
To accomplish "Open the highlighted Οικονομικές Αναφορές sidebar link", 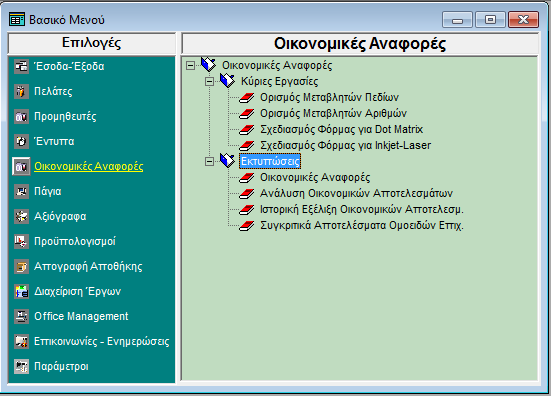I will [89, 166].
